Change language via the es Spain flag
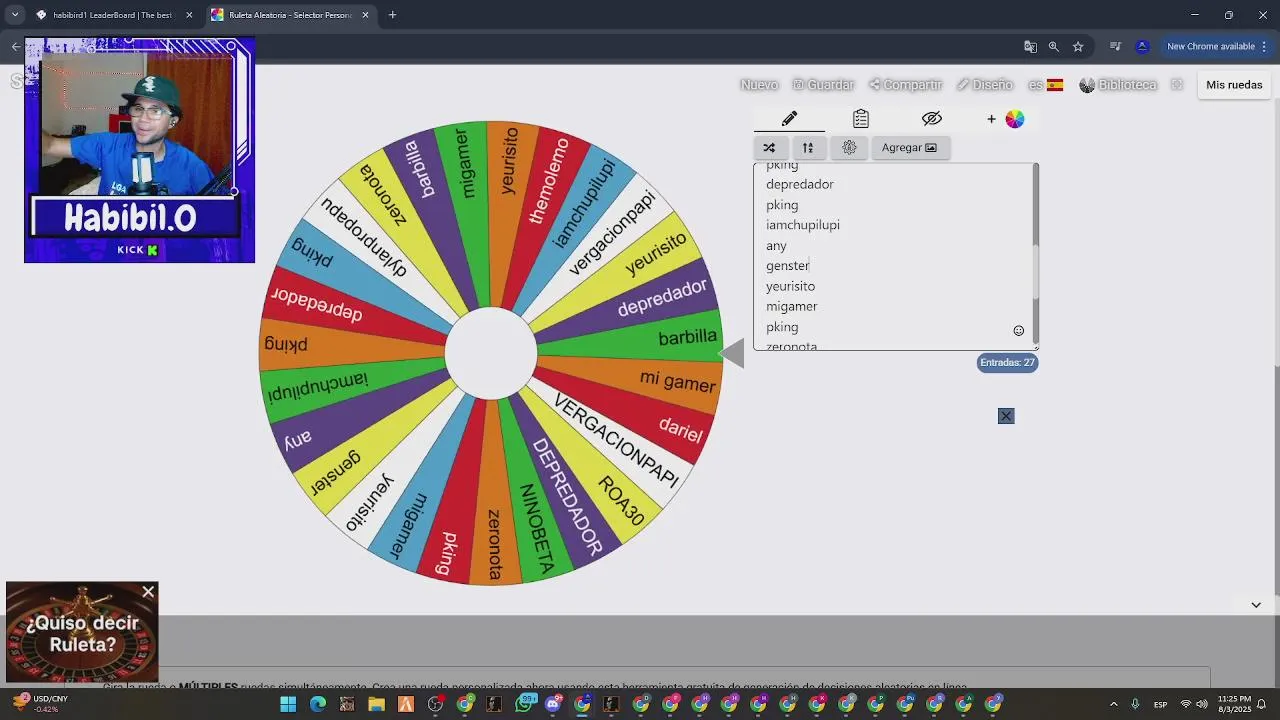The image size is (1280, 720). click(x=1046, y=85)
